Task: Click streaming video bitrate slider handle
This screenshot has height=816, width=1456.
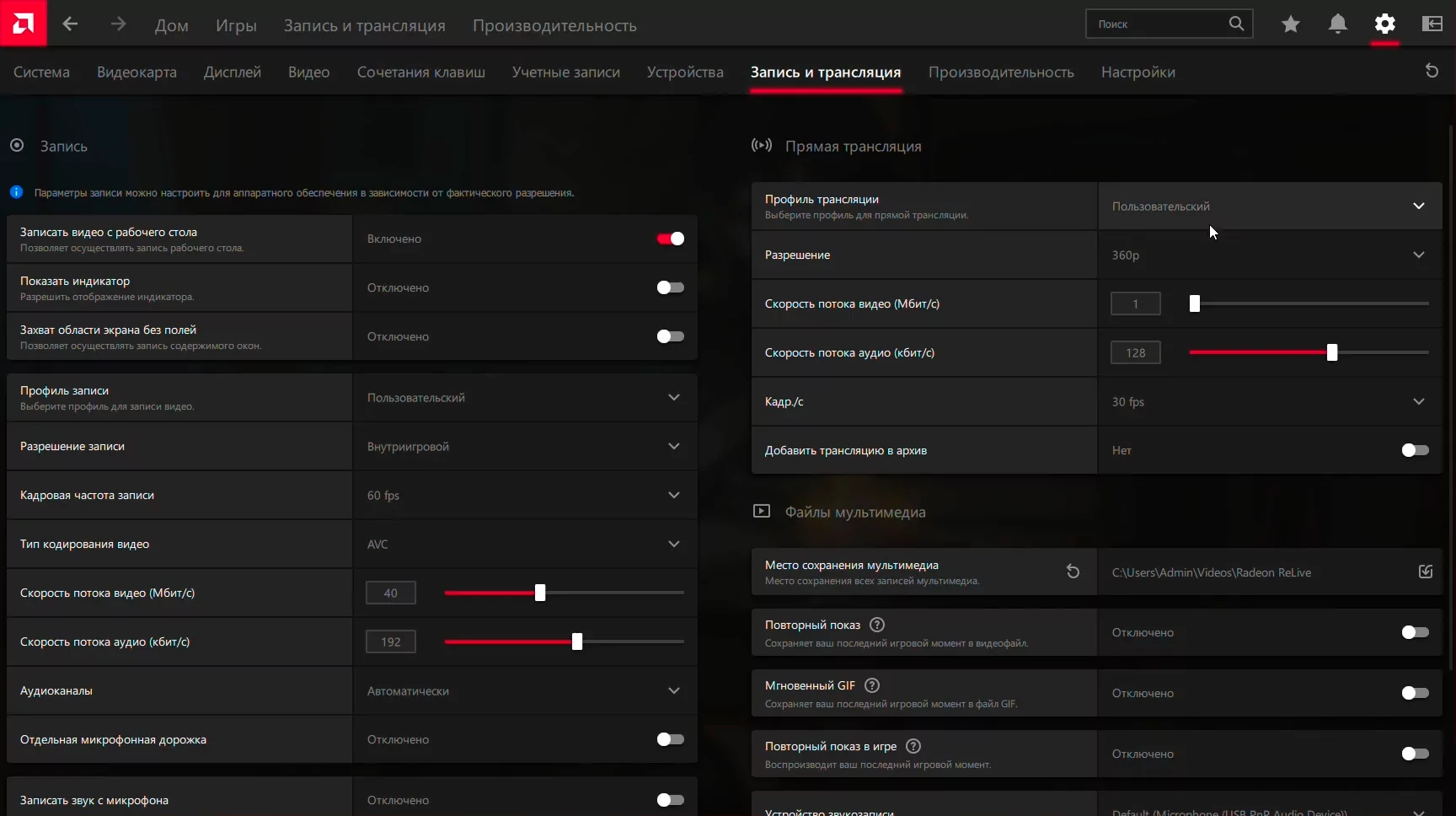Action: click(1195, 303)
